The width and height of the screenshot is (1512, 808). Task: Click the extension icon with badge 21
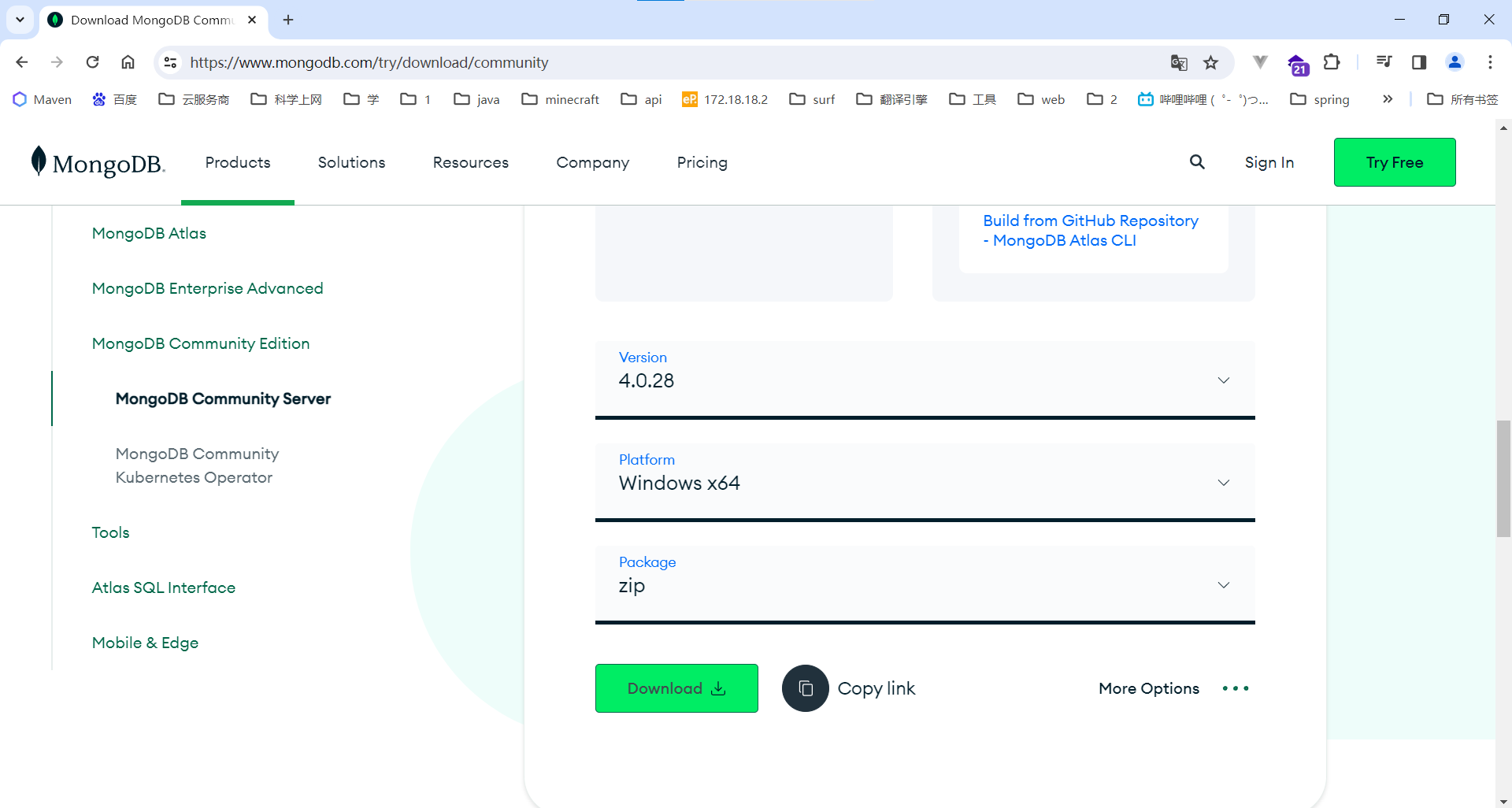pyautogui.click(x=1298, y=64)
